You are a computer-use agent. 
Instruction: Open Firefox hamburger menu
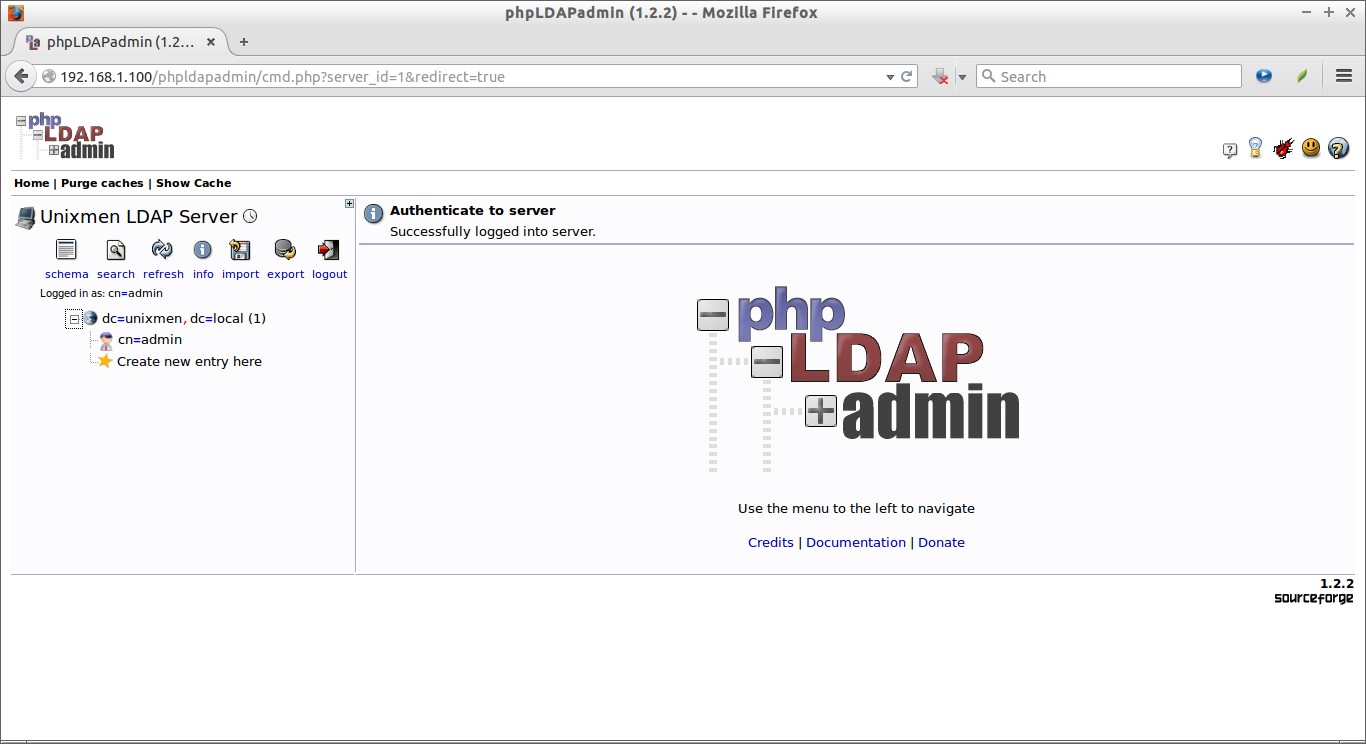[x=1344, y=76]
